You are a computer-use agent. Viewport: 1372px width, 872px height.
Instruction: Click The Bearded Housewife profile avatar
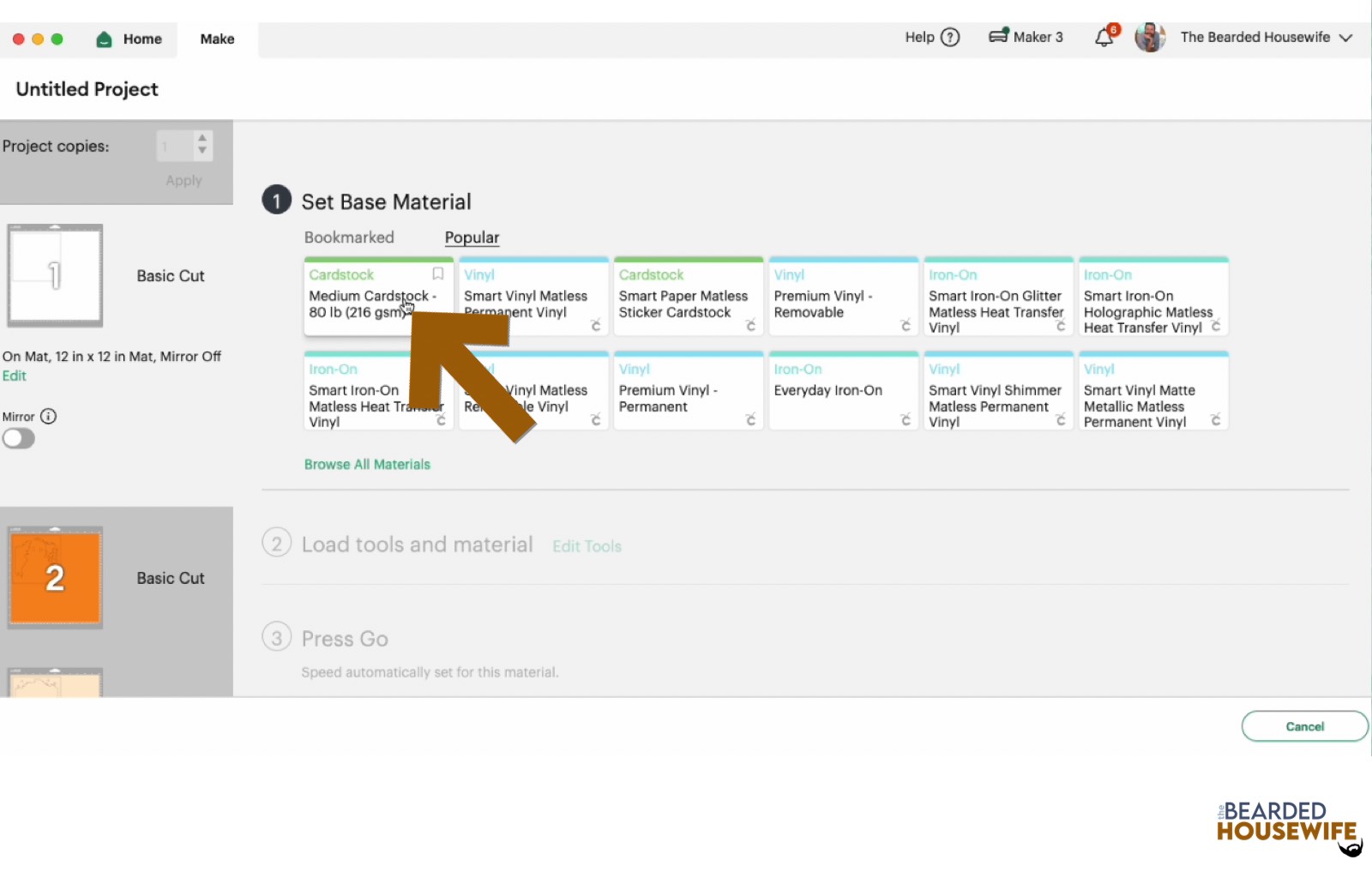1150,37
